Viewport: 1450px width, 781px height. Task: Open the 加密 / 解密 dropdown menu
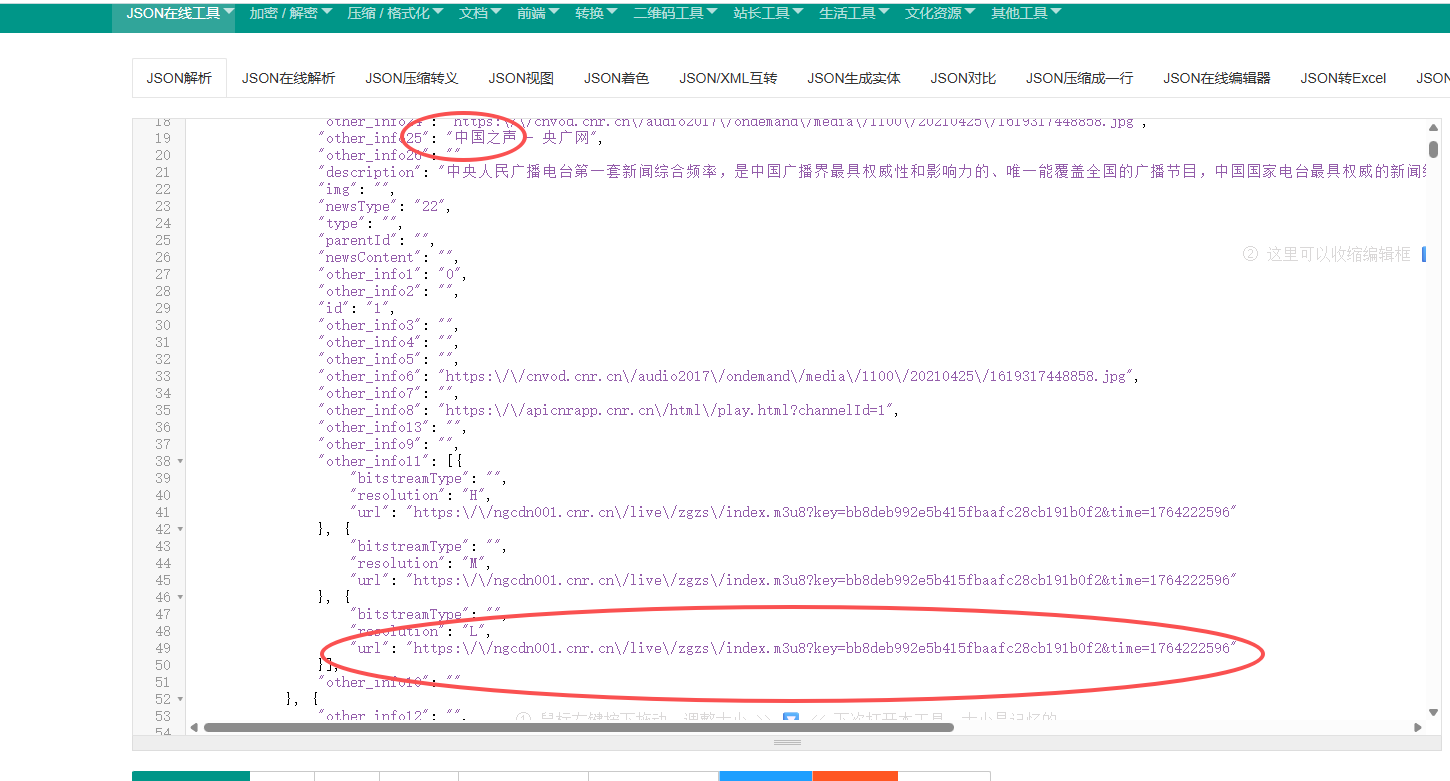(x=290, y=13)
